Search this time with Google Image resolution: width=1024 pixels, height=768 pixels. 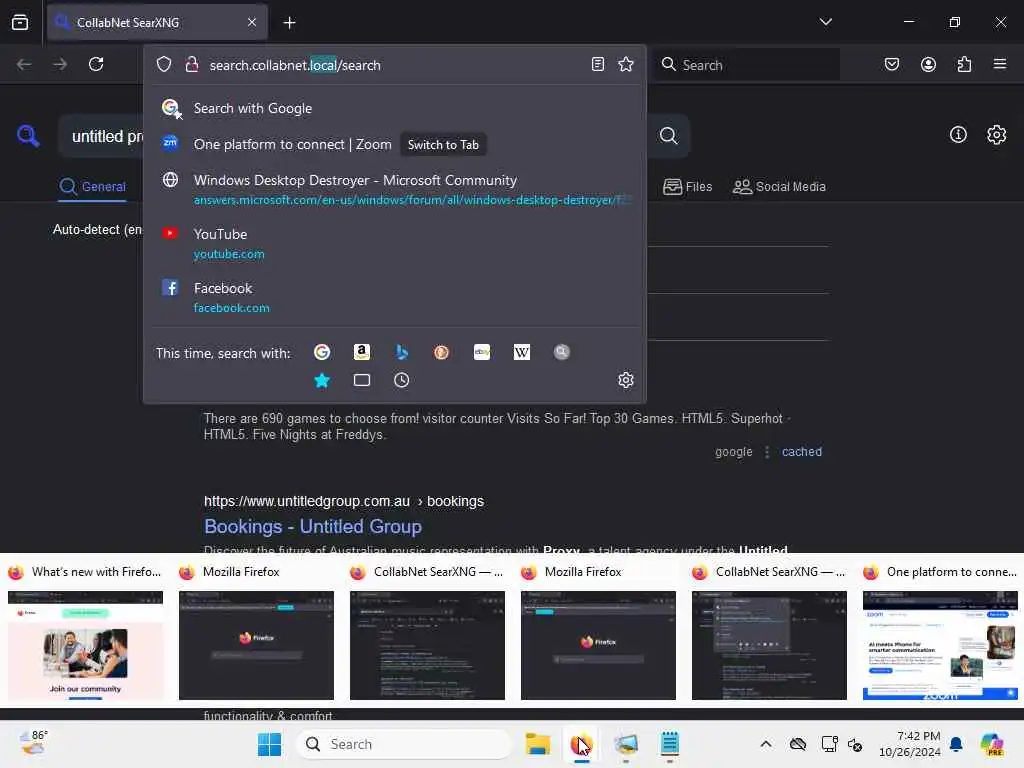[x=322, y=352]
